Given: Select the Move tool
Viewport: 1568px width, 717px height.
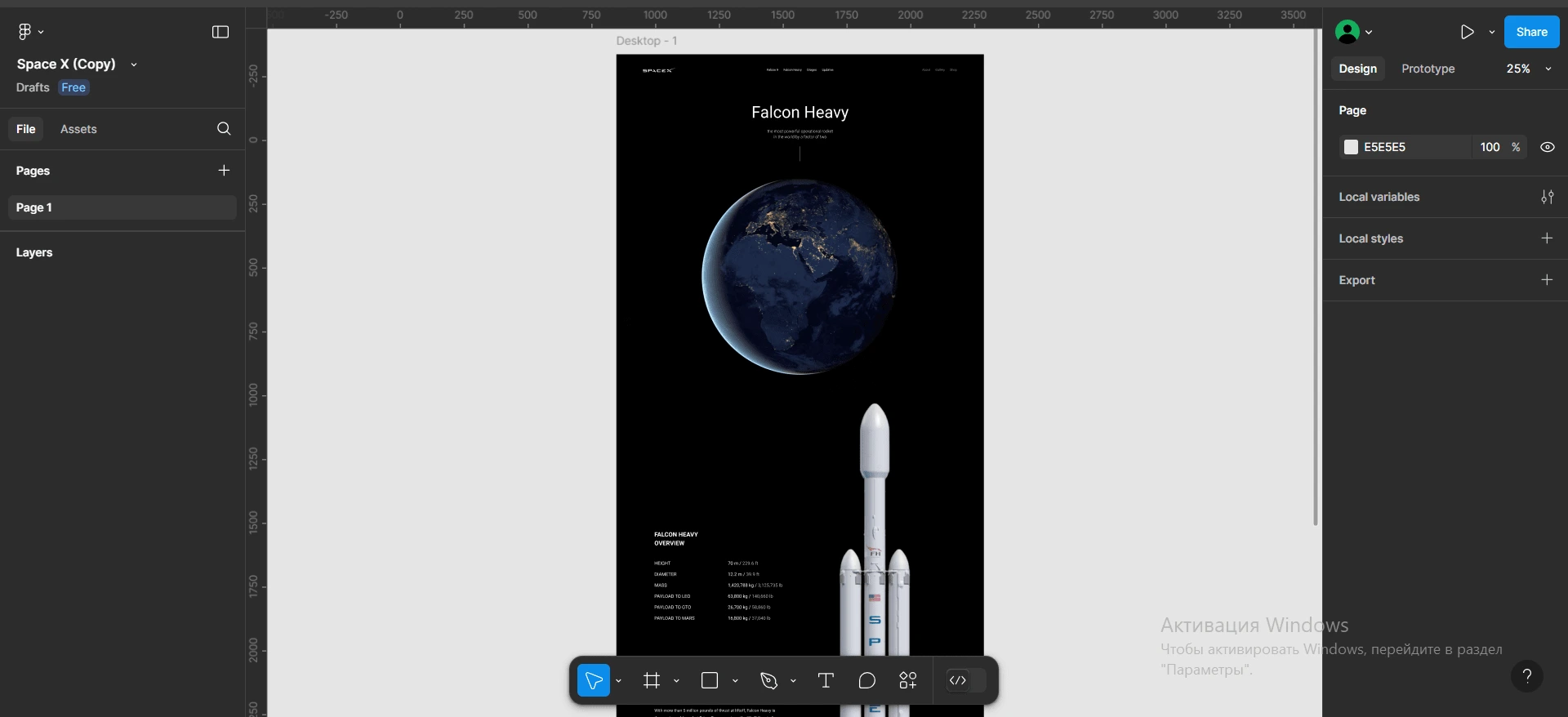Looking at the screenshot, I should 594,680.
